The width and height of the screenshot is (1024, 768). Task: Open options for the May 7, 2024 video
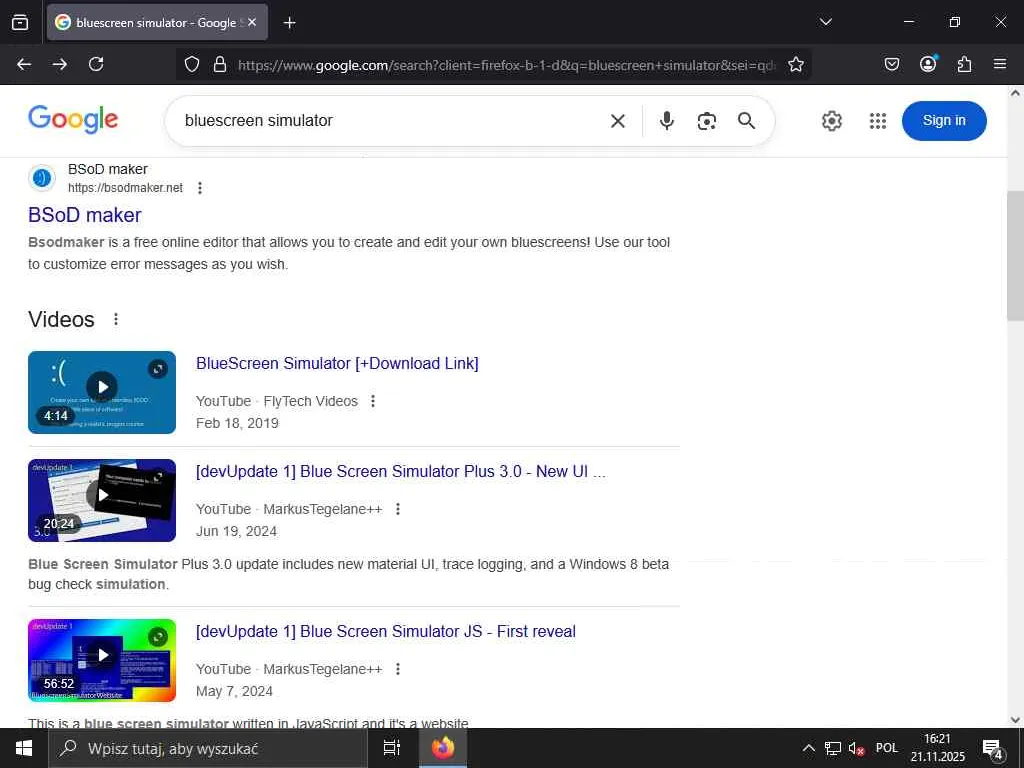tap(398, 669)
